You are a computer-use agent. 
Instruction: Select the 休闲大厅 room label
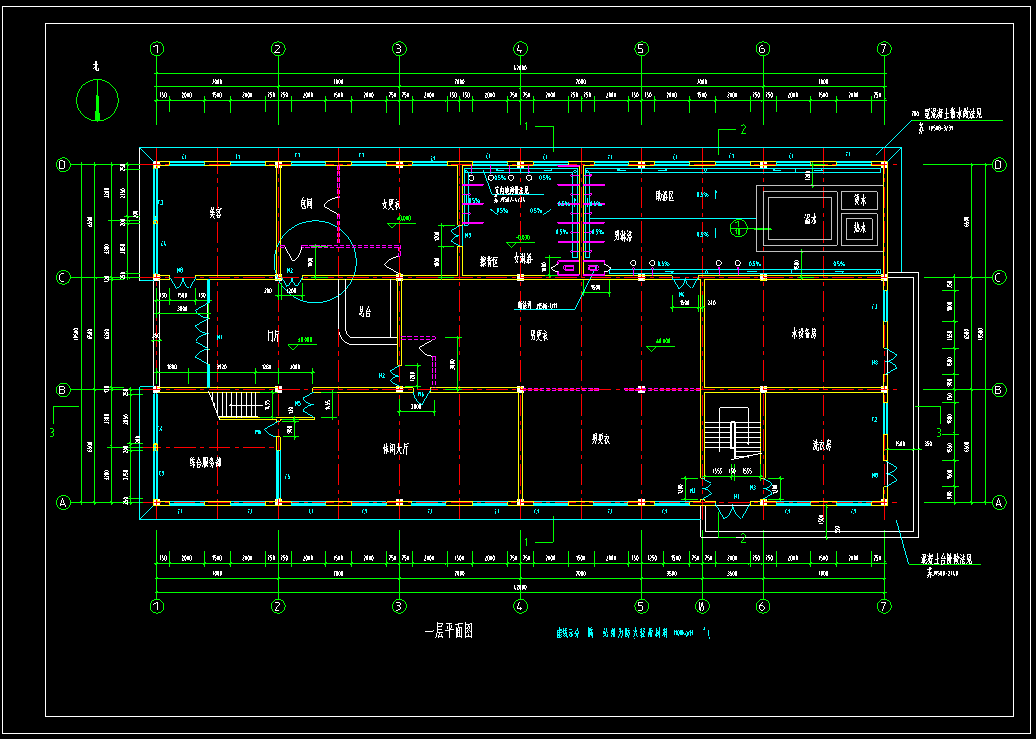coord(399,449)
